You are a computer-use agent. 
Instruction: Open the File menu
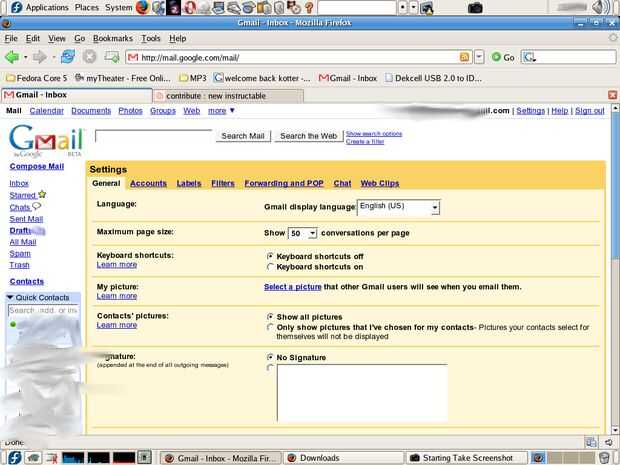tap(11, 38)
